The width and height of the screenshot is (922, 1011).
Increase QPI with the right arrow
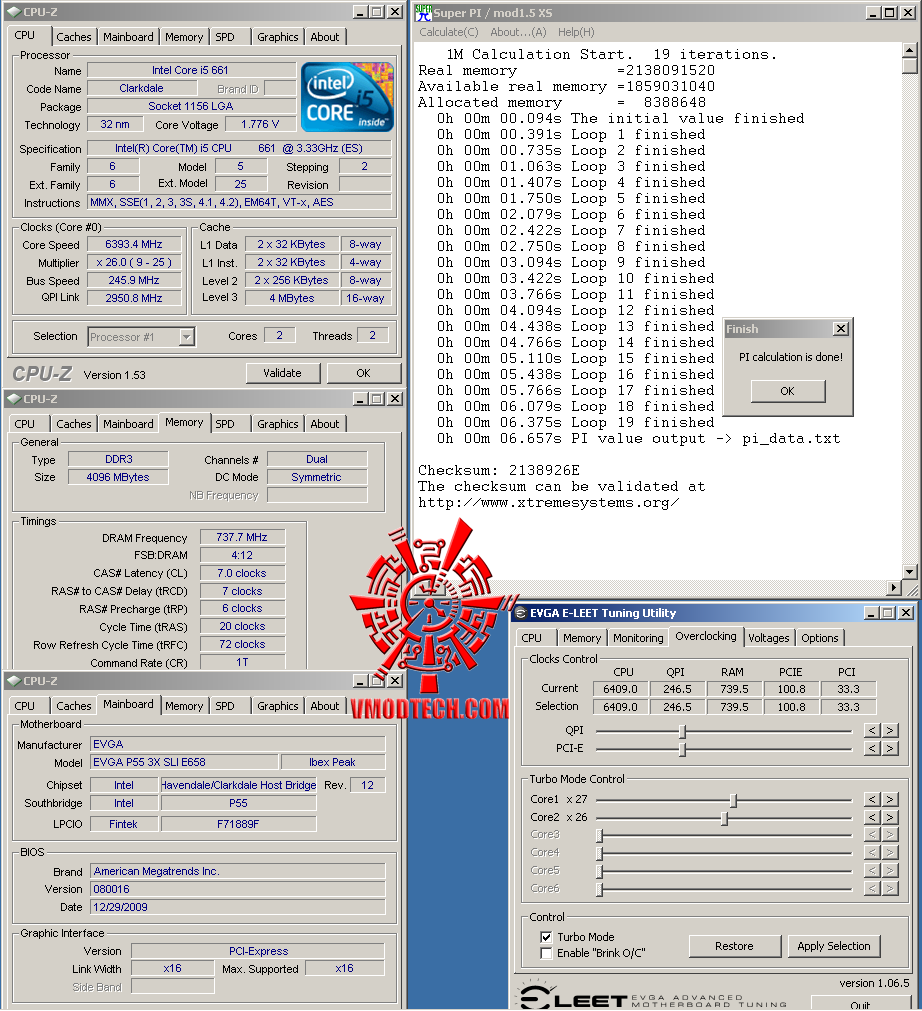(x=890, y=730)
